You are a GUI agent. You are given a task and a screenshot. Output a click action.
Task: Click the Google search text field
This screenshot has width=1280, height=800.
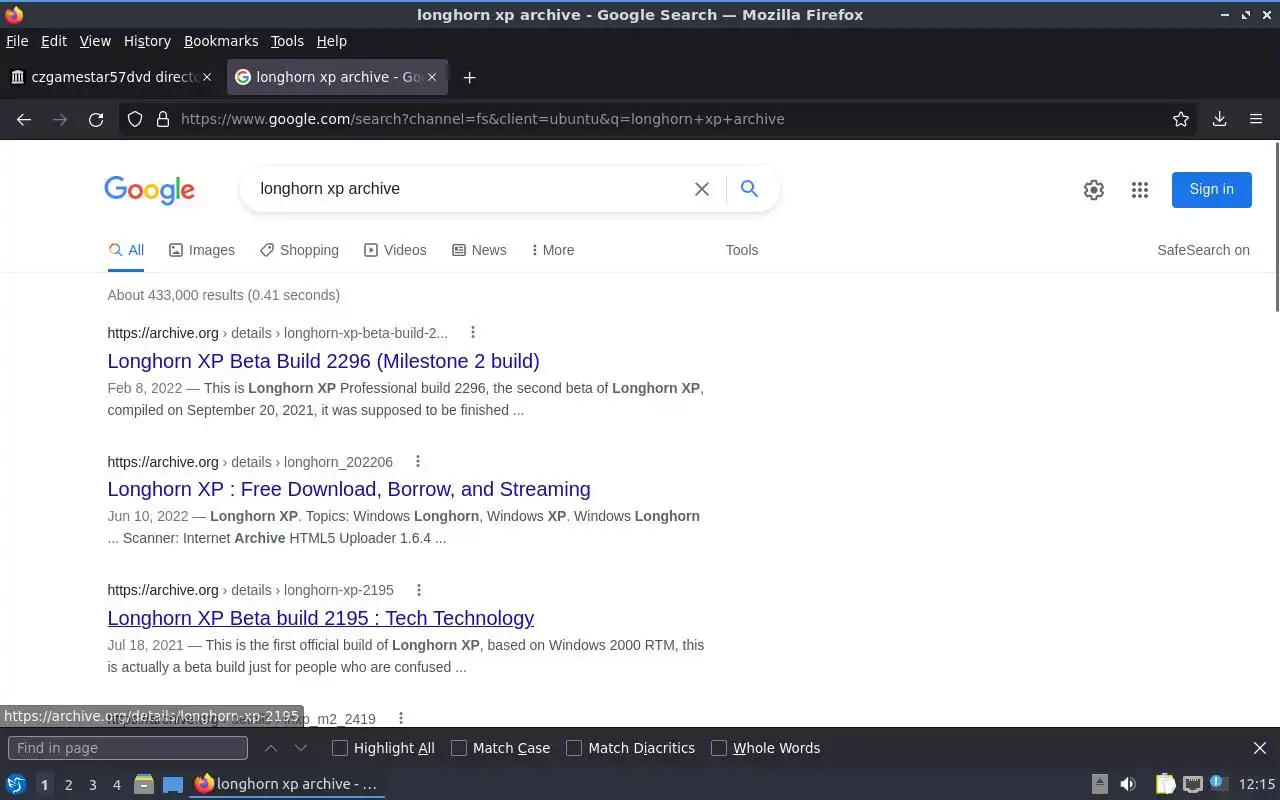[468, 189]
